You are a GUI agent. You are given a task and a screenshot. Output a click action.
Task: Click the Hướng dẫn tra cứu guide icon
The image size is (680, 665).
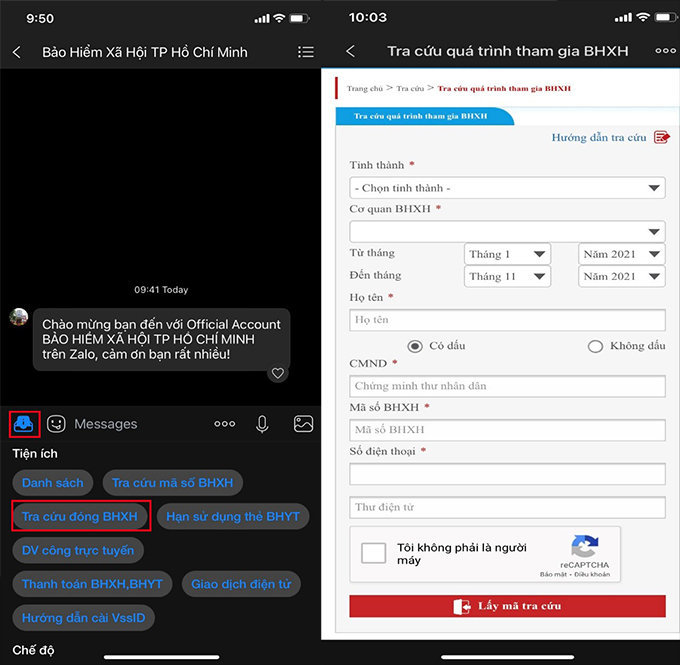(x=662, y=138)
